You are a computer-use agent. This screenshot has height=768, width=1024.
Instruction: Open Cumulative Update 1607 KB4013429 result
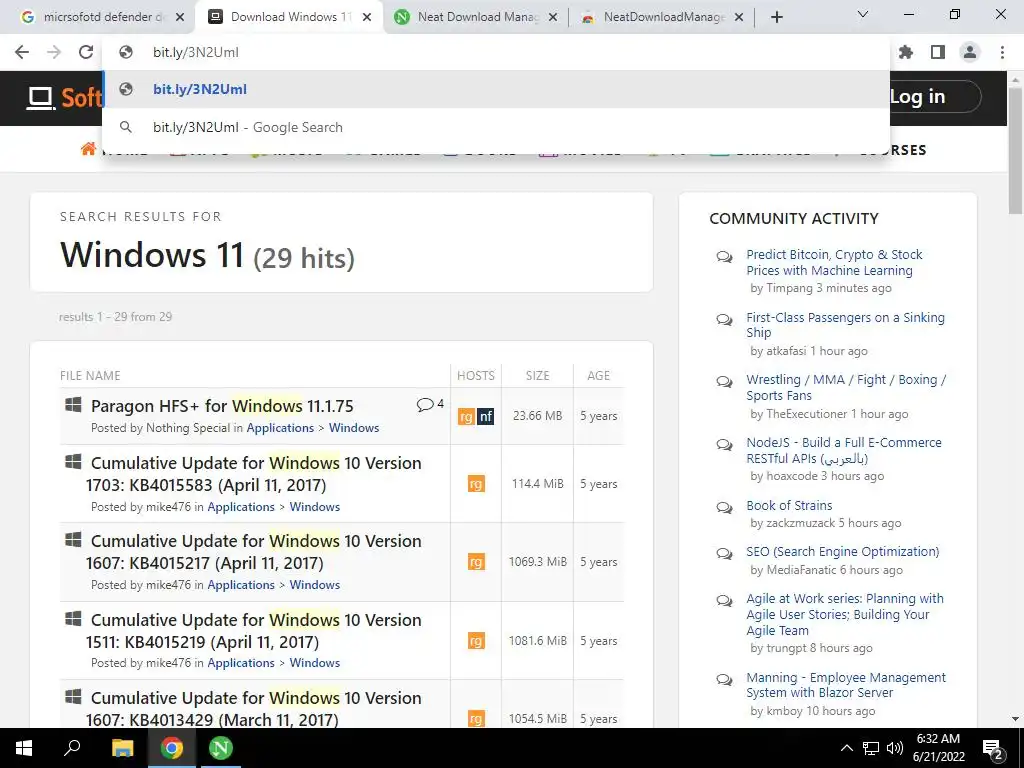pos(253,709)
